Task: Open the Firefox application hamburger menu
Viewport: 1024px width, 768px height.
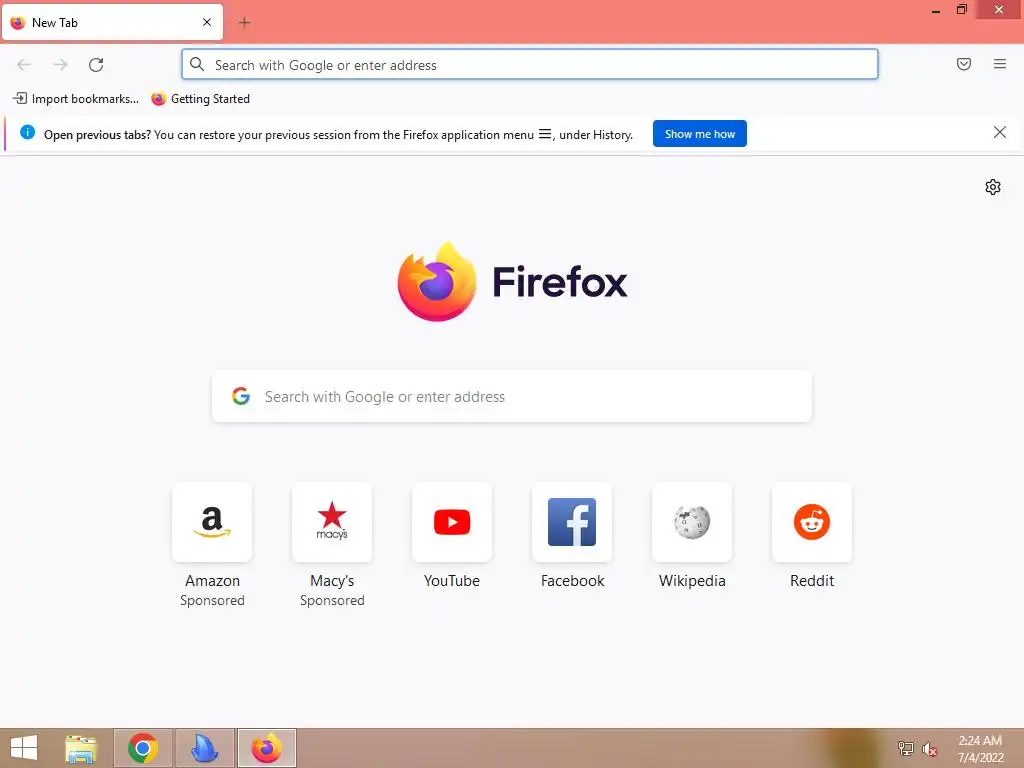Action: point(1000,64)
